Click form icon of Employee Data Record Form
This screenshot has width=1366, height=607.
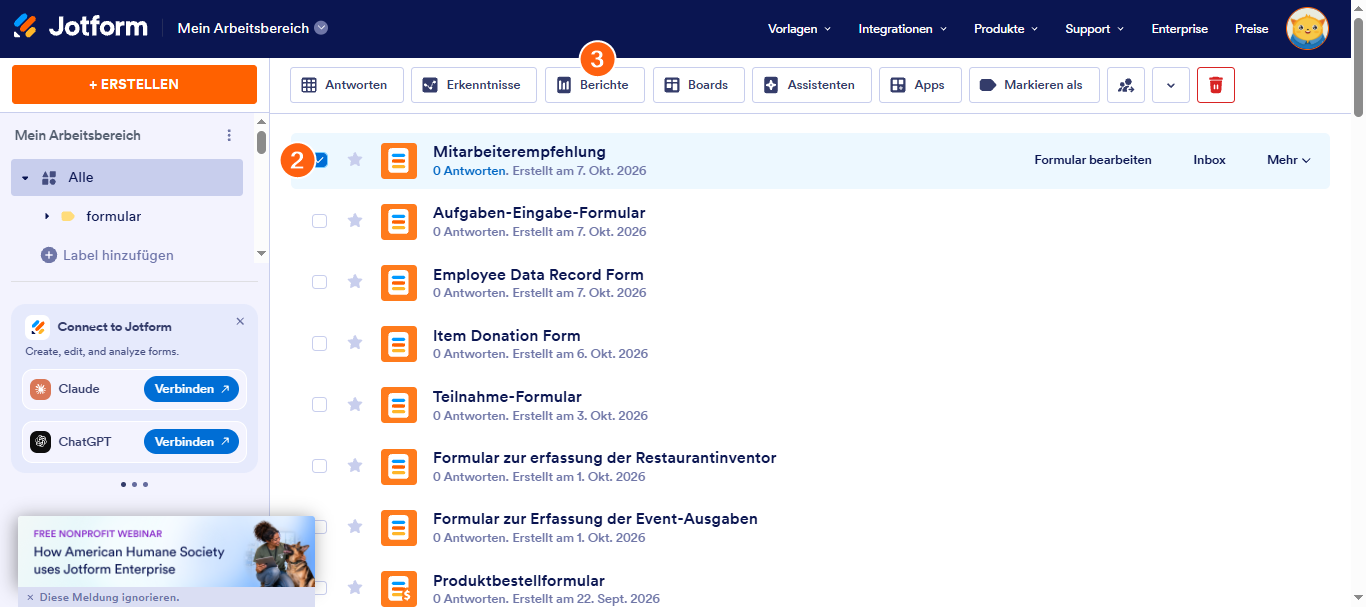(x=399, y=283)
